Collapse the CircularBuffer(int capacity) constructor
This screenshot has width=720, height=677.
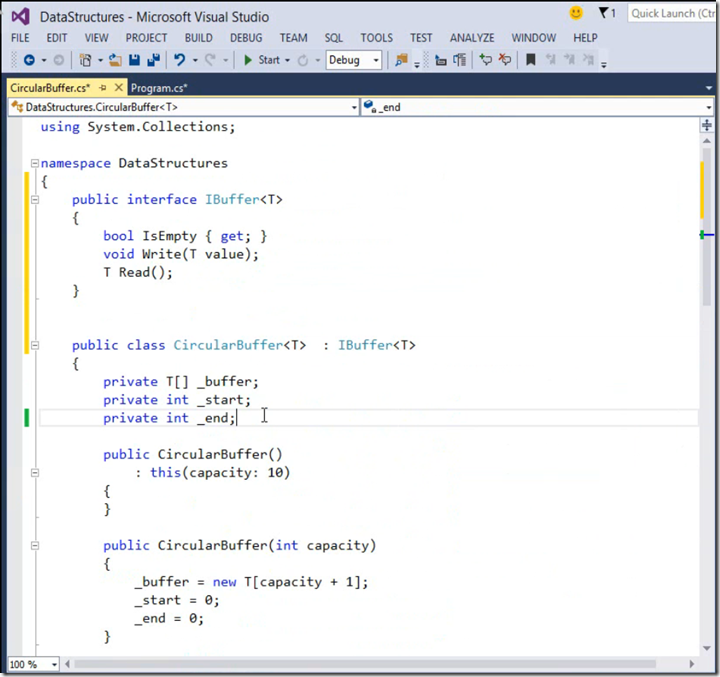[x=34, y=545]
